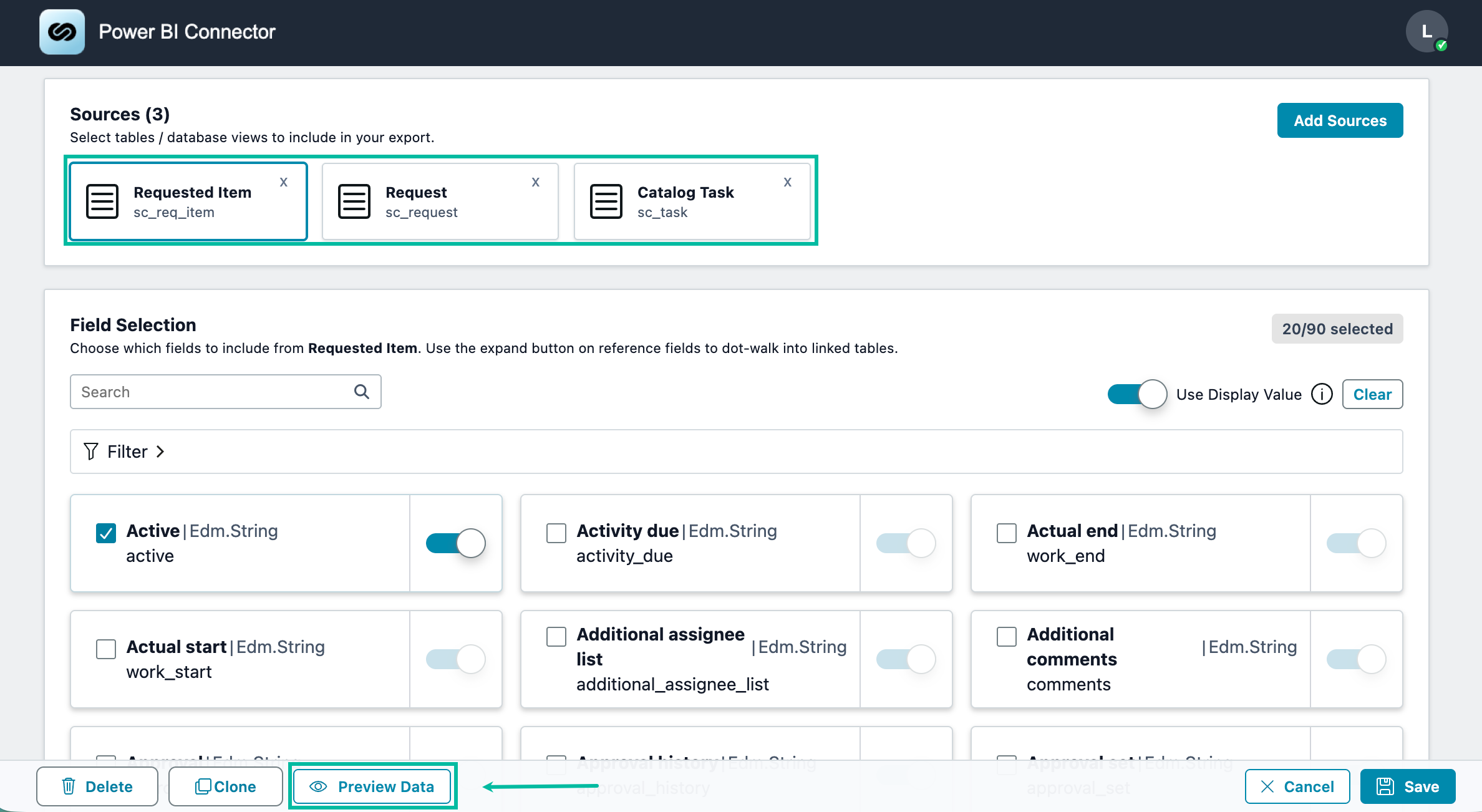Screen dimensions: 1482x812
Task: Click the trash icon in Delete
Action: (69, 786)
